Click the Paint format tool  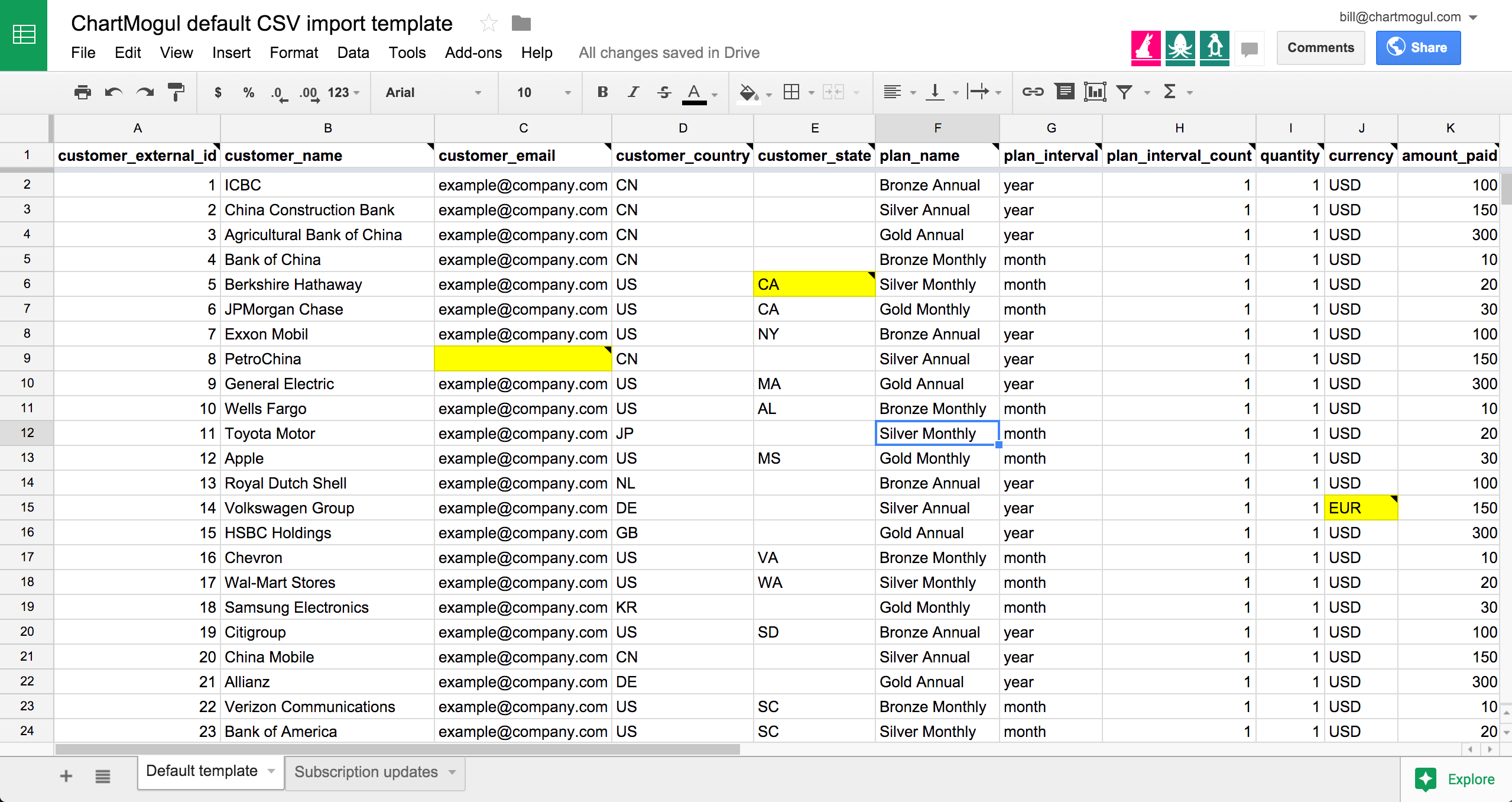[x=175, y=92]
